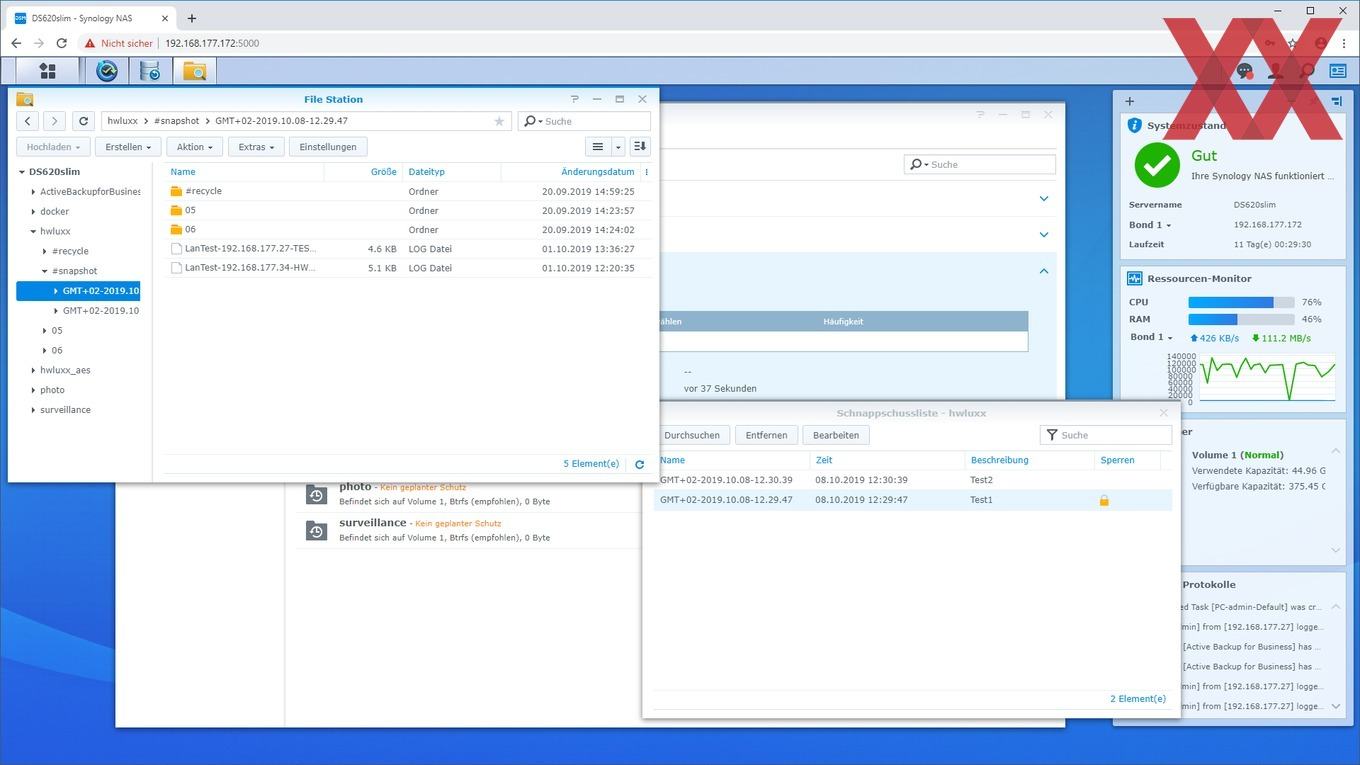This screenshot has height=765, width=1360.
Task: Go back in File Station navigation
Action: (x=28, y=121)
